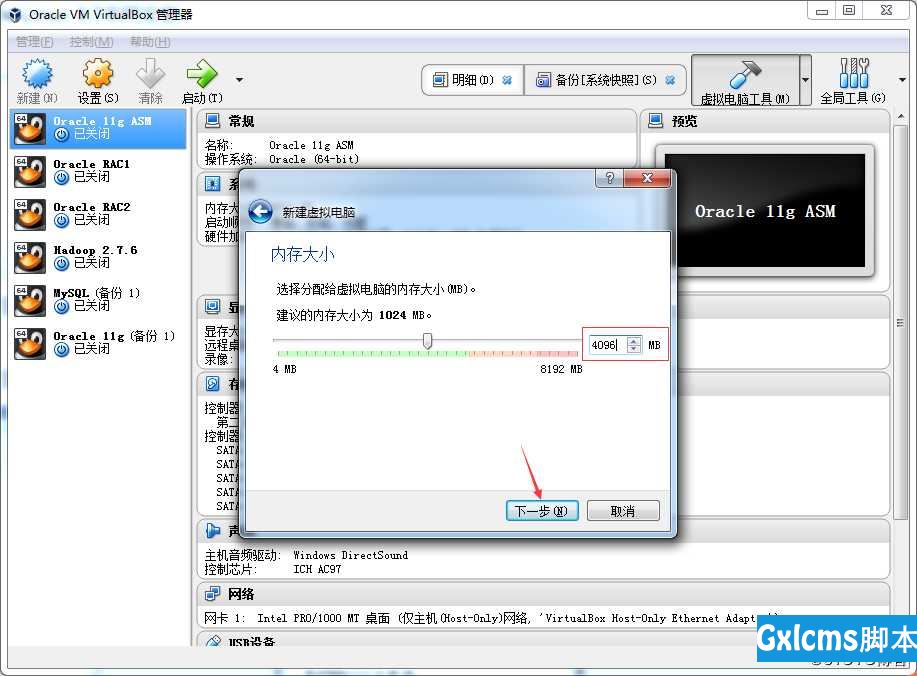
Task: Click the 声音 audio section icon
Action: click(x=212, y=530)
